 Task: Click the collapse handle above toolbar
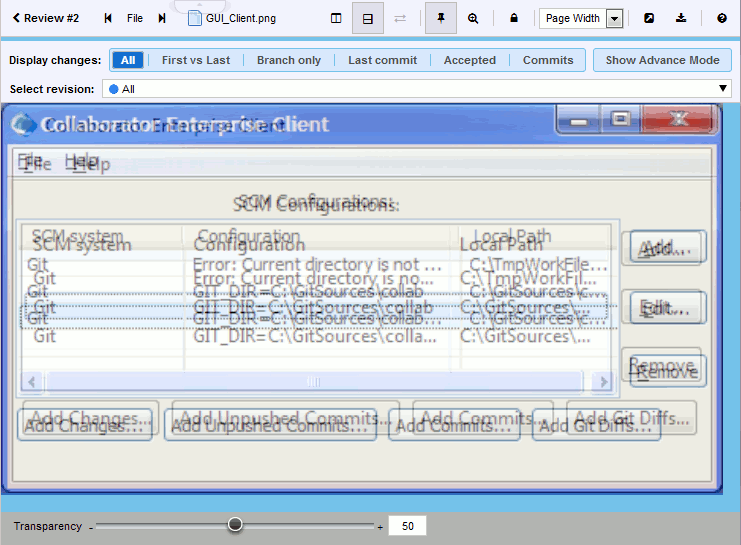(x=200, y=6)
